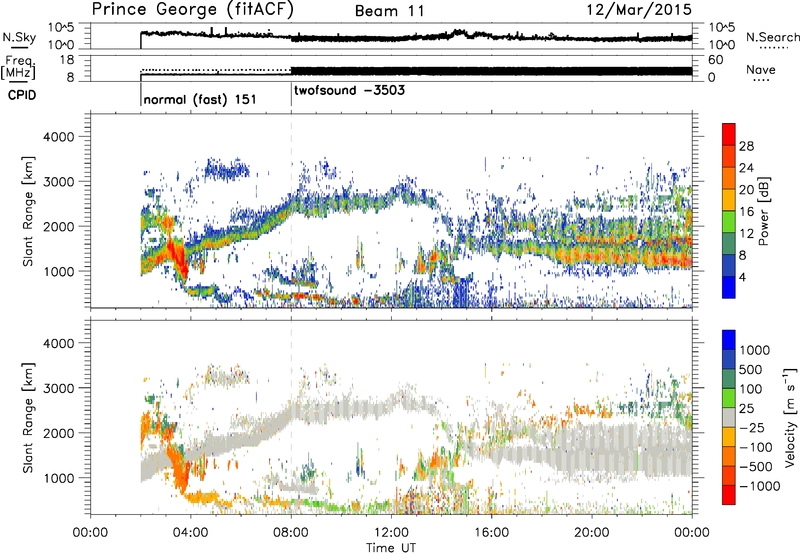800x554 pixels.
Task: Click the 'N.Sky' legend label
Action: (19, 37)
